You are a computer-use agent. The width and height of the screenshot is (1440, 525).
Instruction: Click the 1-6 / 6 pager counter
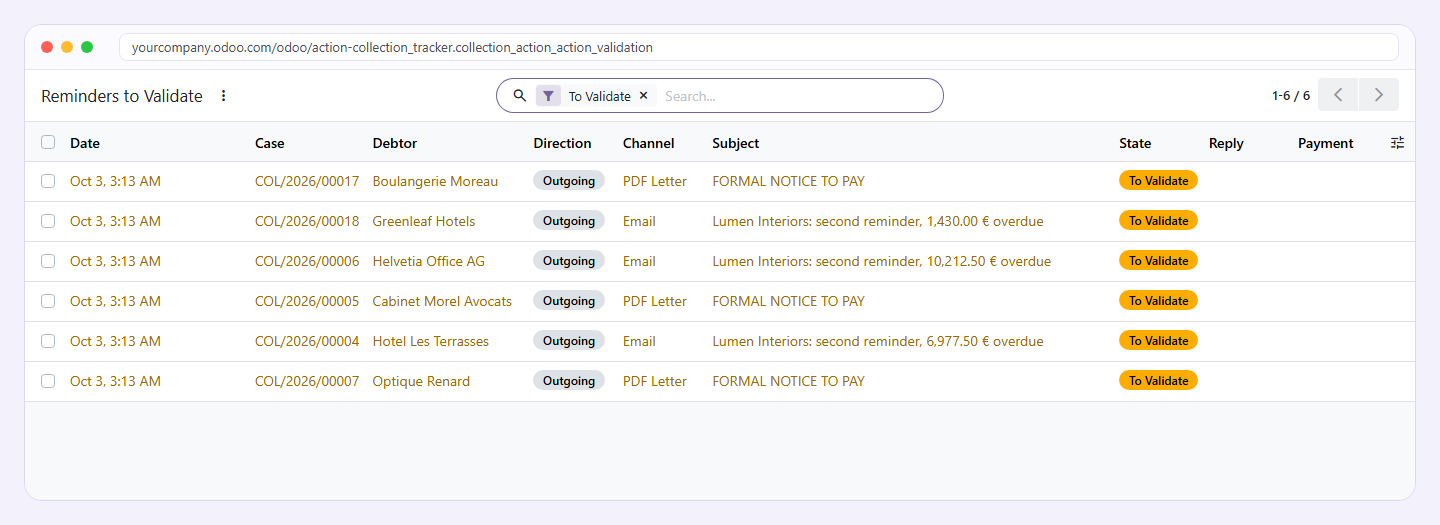click(1291, 96)
